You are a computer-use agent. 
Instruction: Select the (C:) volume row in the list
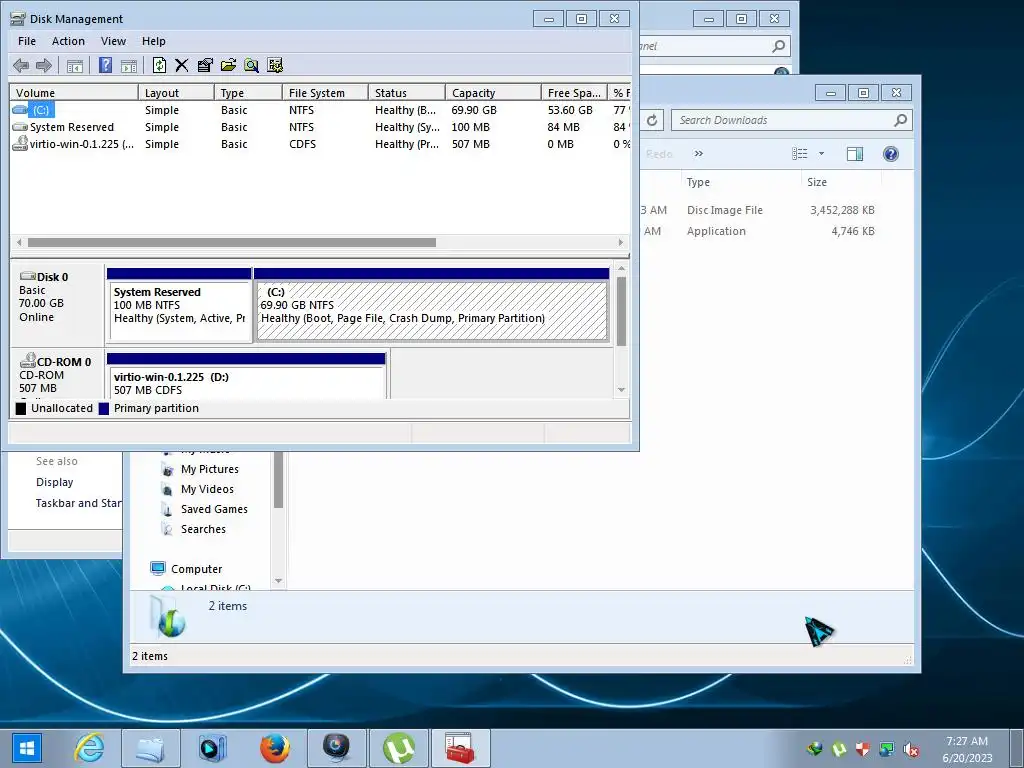320,110
